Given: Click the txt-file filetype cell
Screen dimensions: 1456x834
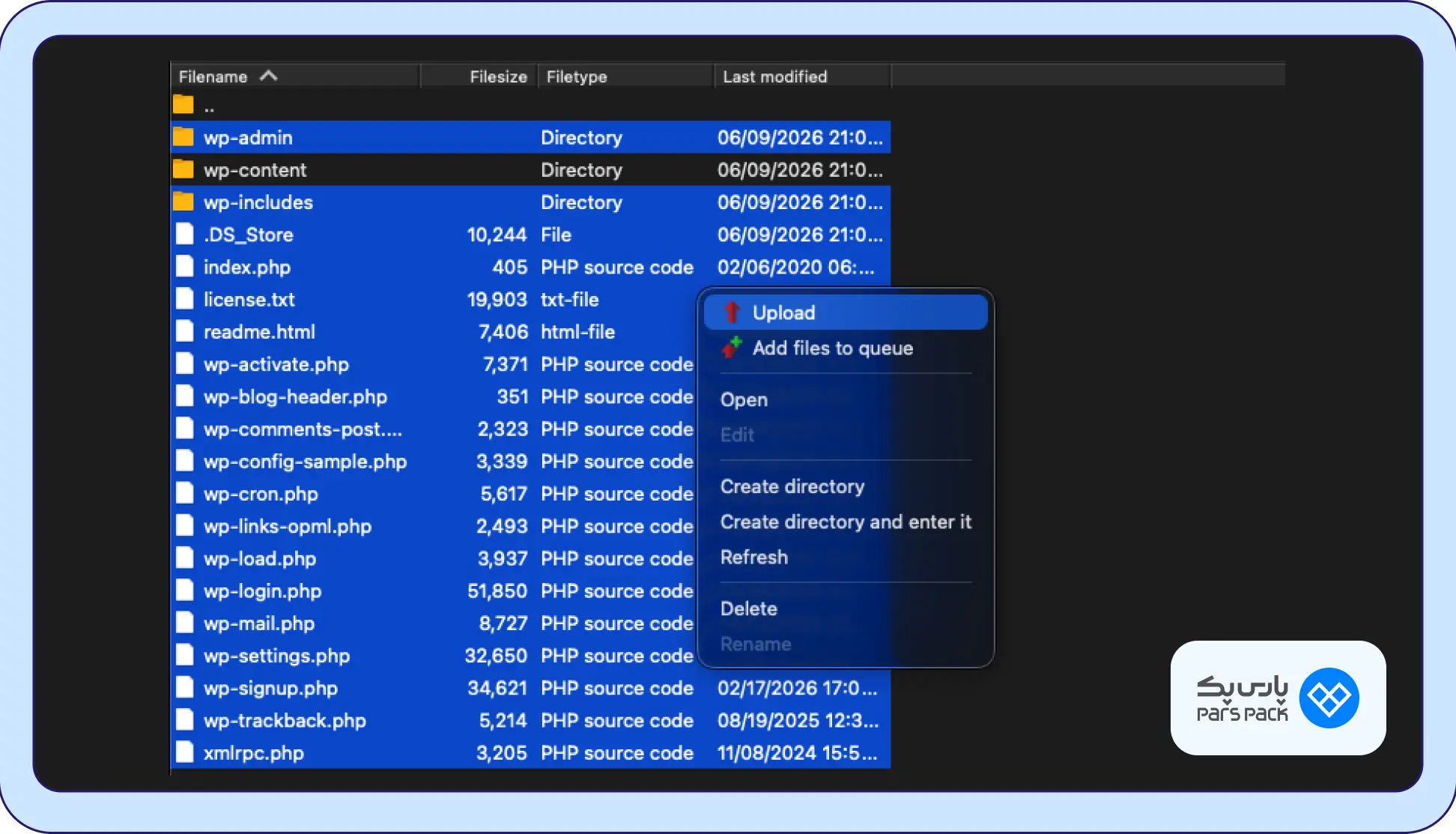Looking at the screenshot, I should (x=570, y=299).
